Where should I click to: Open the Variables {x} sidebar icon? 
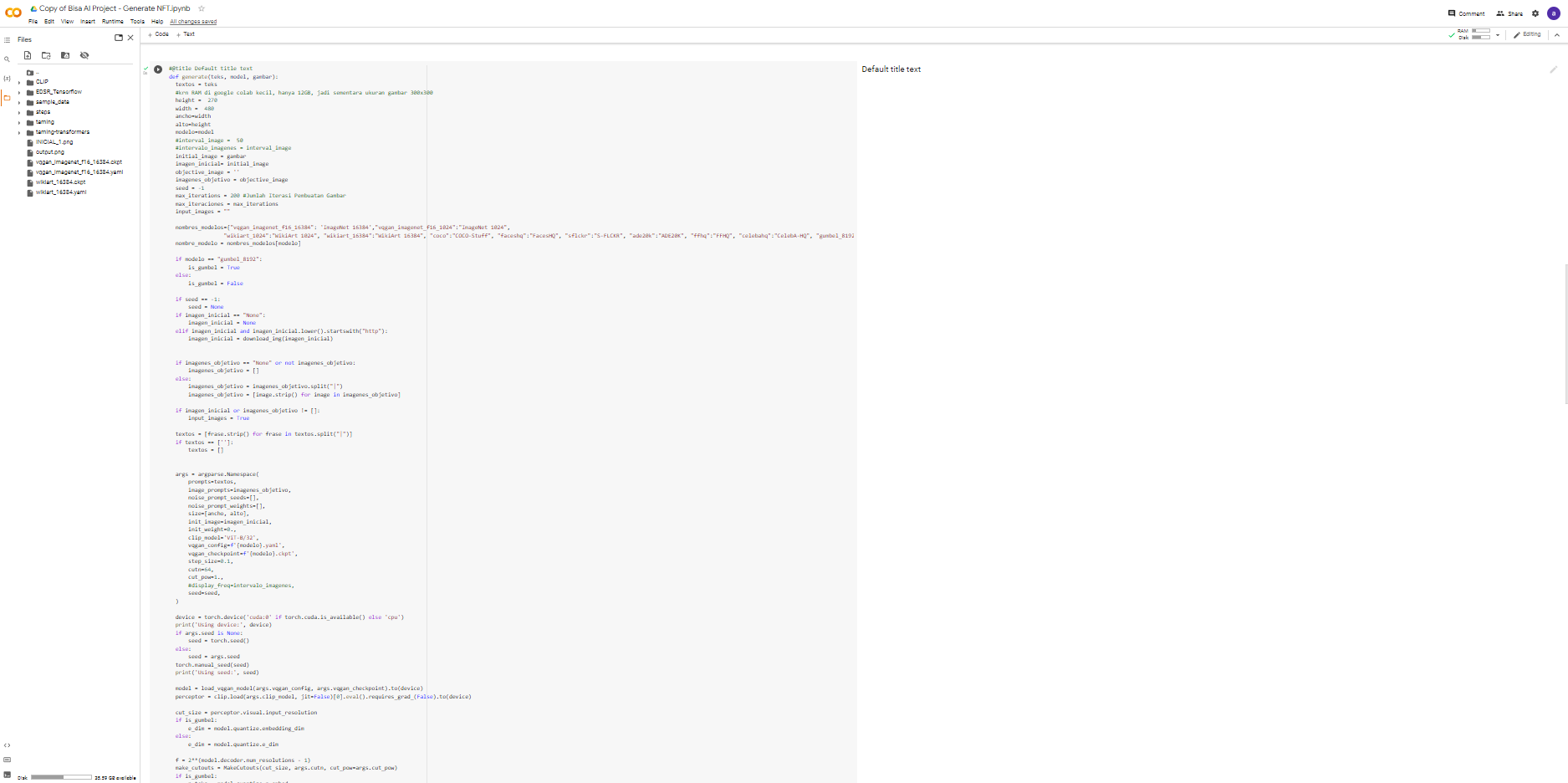[7, 79]
